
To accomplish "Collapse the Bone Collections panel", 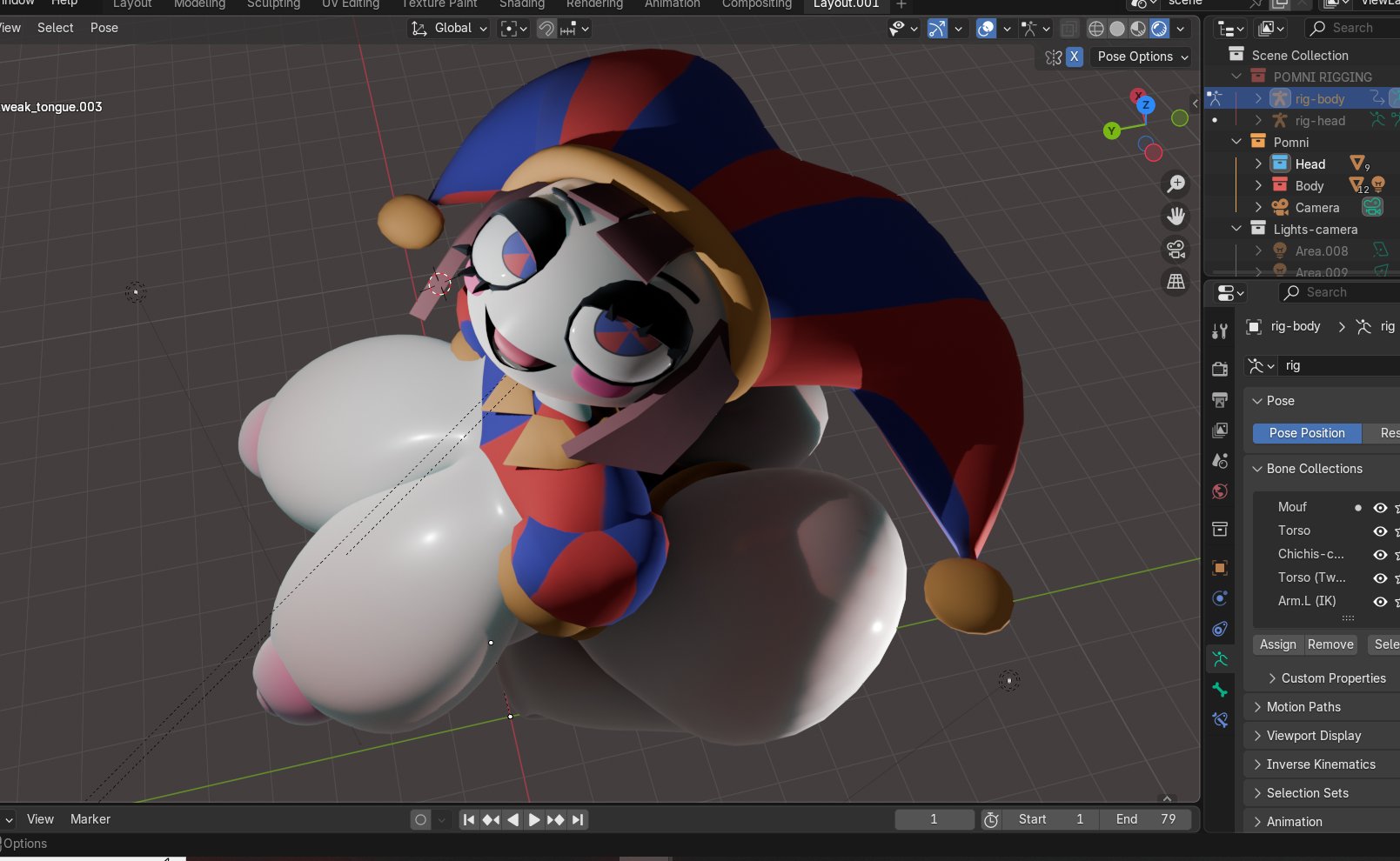I will coord(1314,469).
